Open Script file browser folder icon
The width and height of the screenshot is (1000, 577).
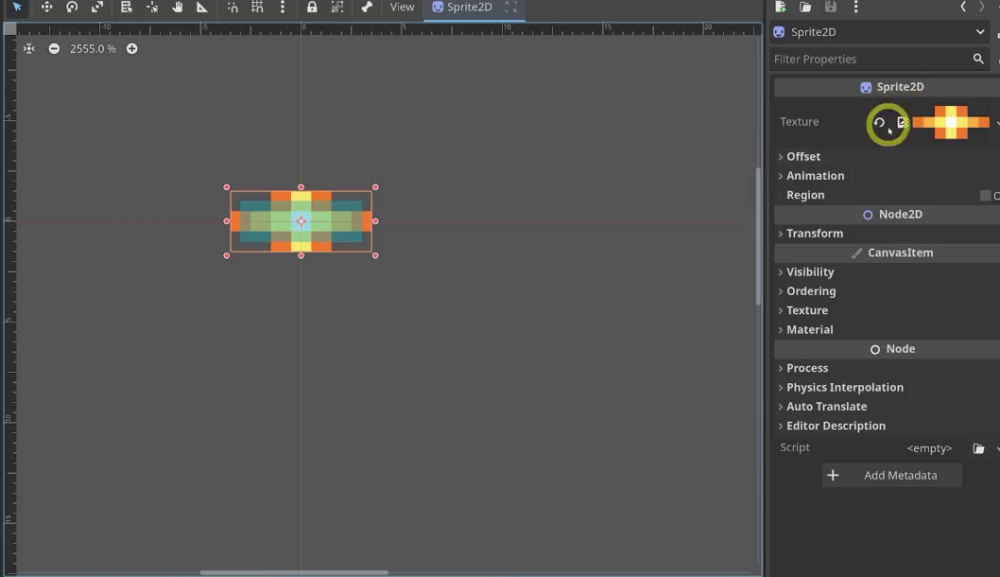pyautogui.click(x=978, y=448)
